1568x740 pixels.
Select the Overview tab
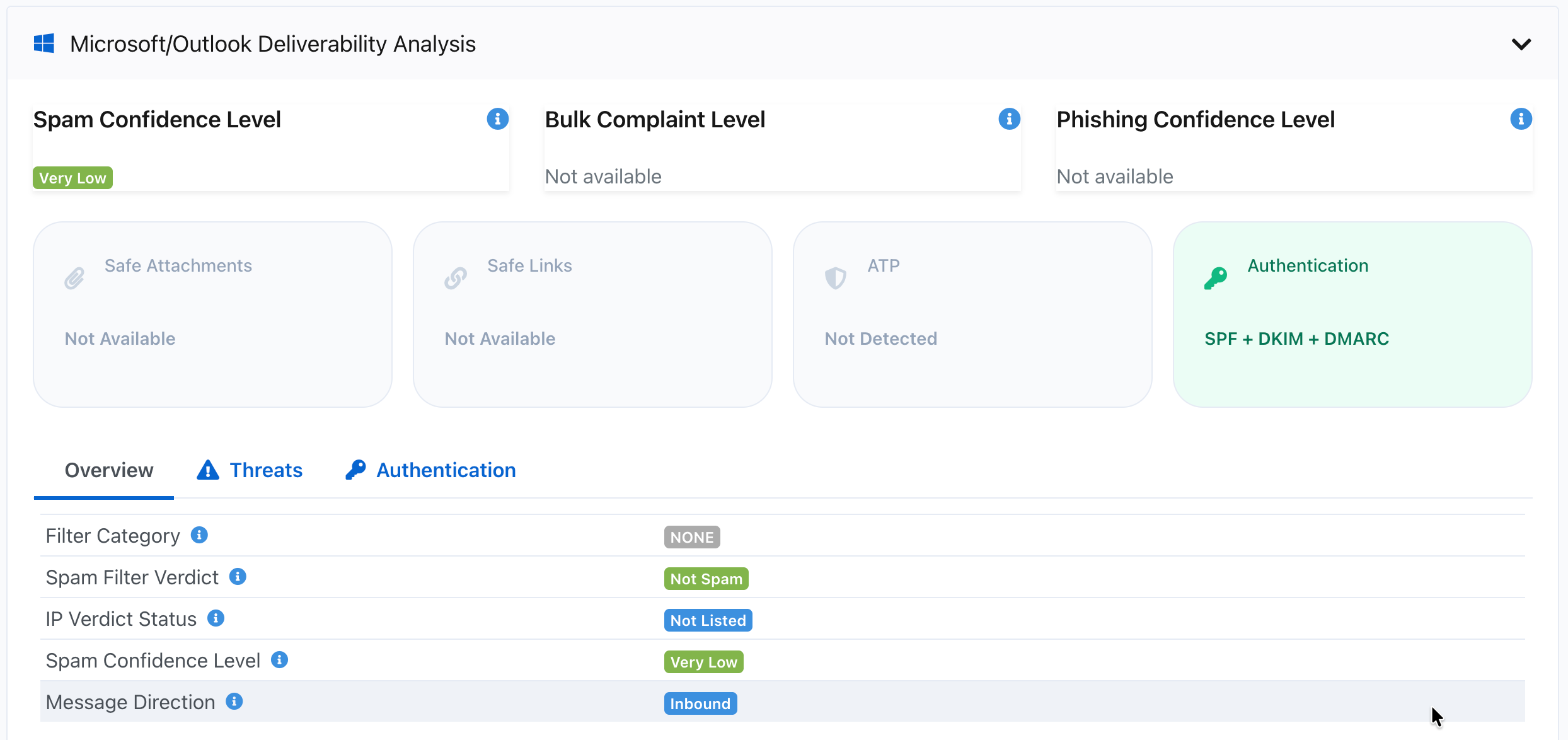tap(108, 470)
